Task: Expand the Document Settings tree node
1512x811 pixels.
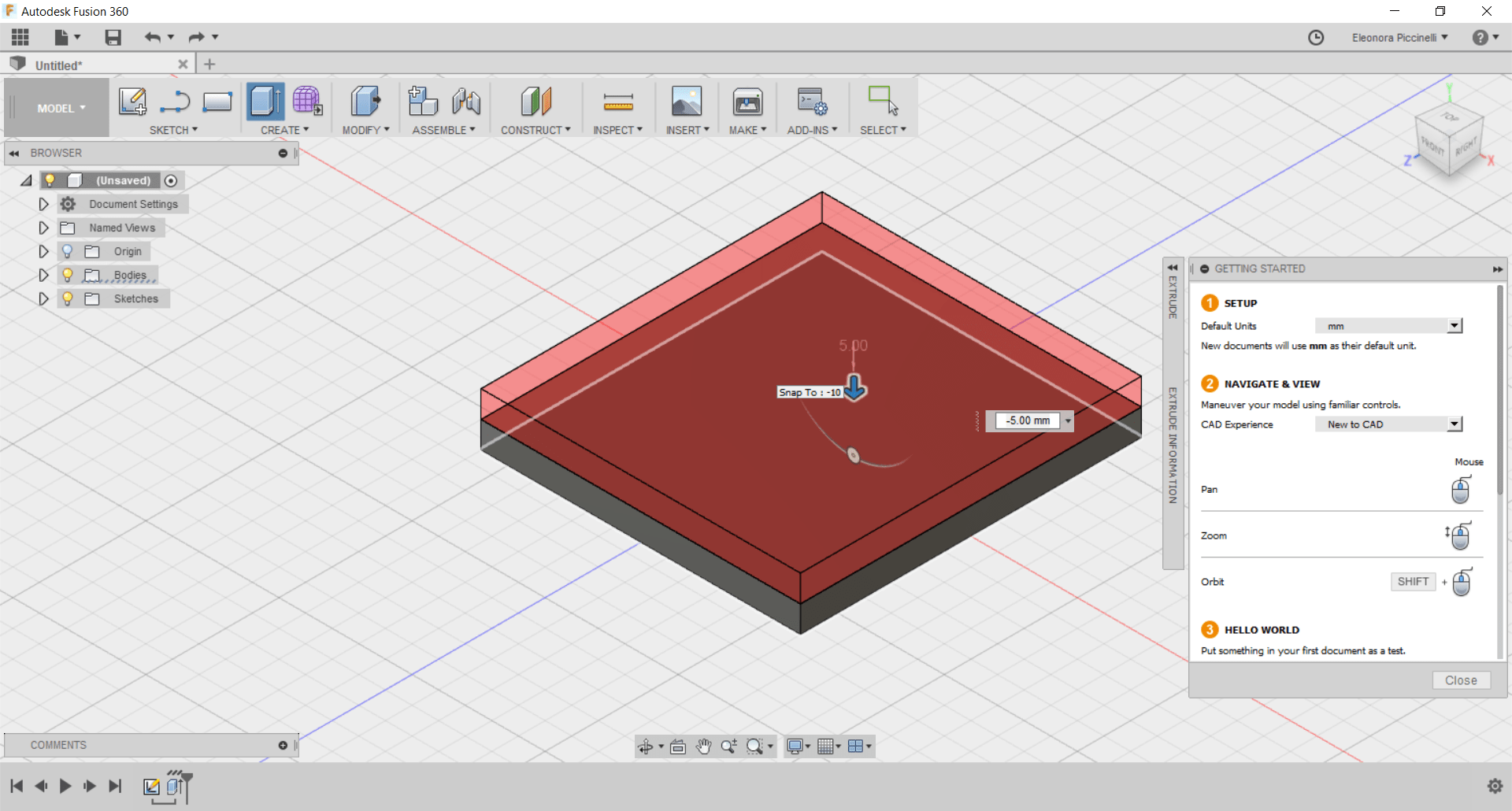Action: 44,204
